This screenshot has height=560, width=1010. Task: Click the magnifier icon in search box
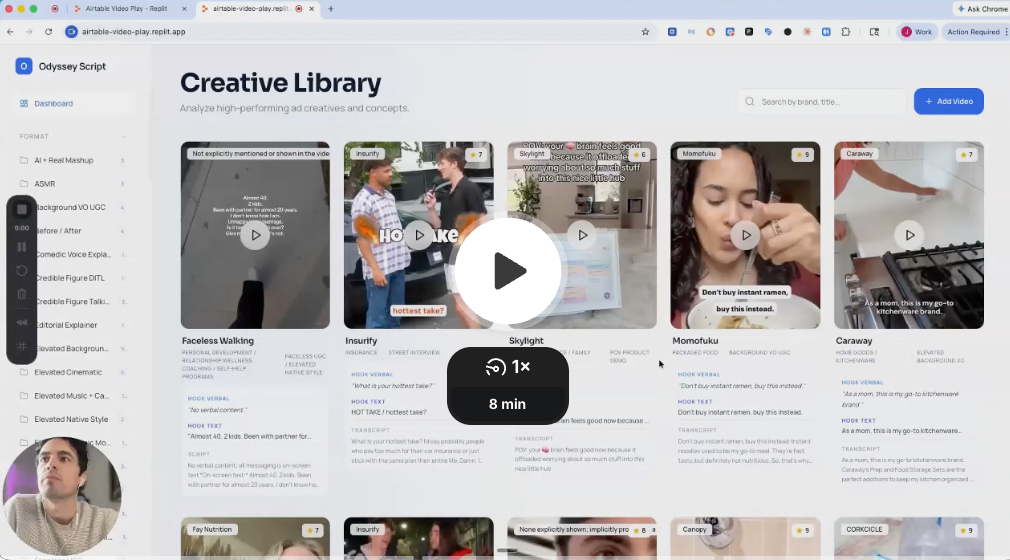click(x=750, y=102)
